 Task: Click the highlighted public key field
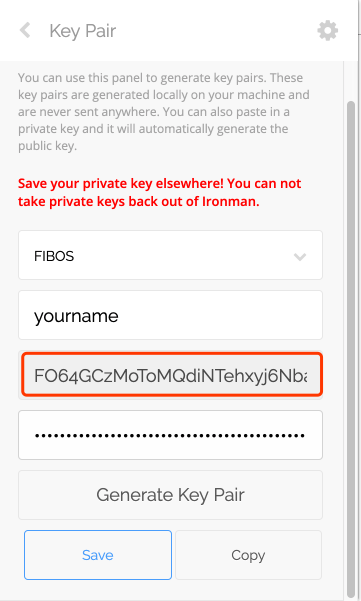pos(172,374)
